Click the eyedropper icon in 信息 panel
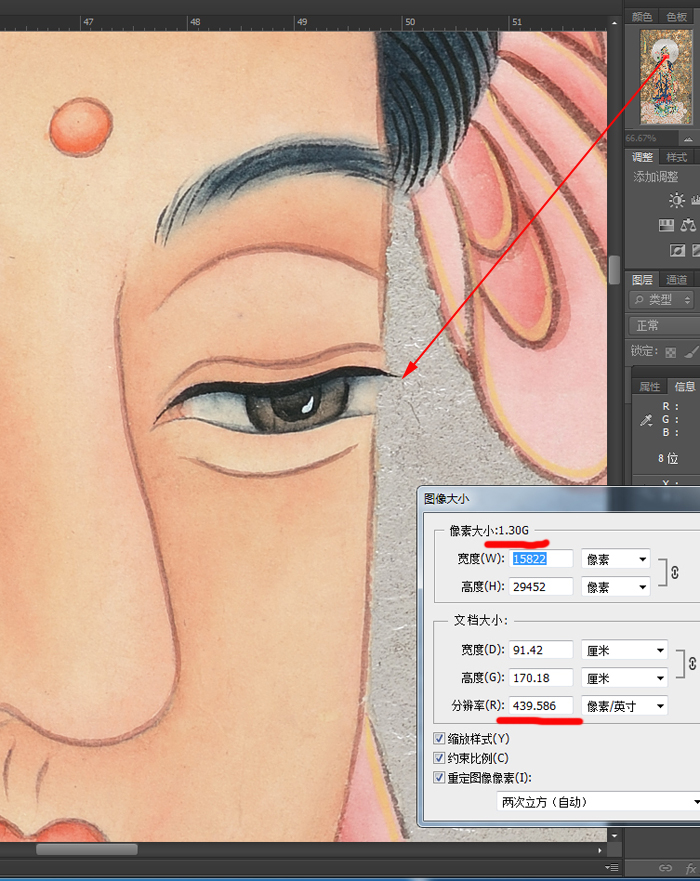The image size is (700, 881). click(646, 420)
